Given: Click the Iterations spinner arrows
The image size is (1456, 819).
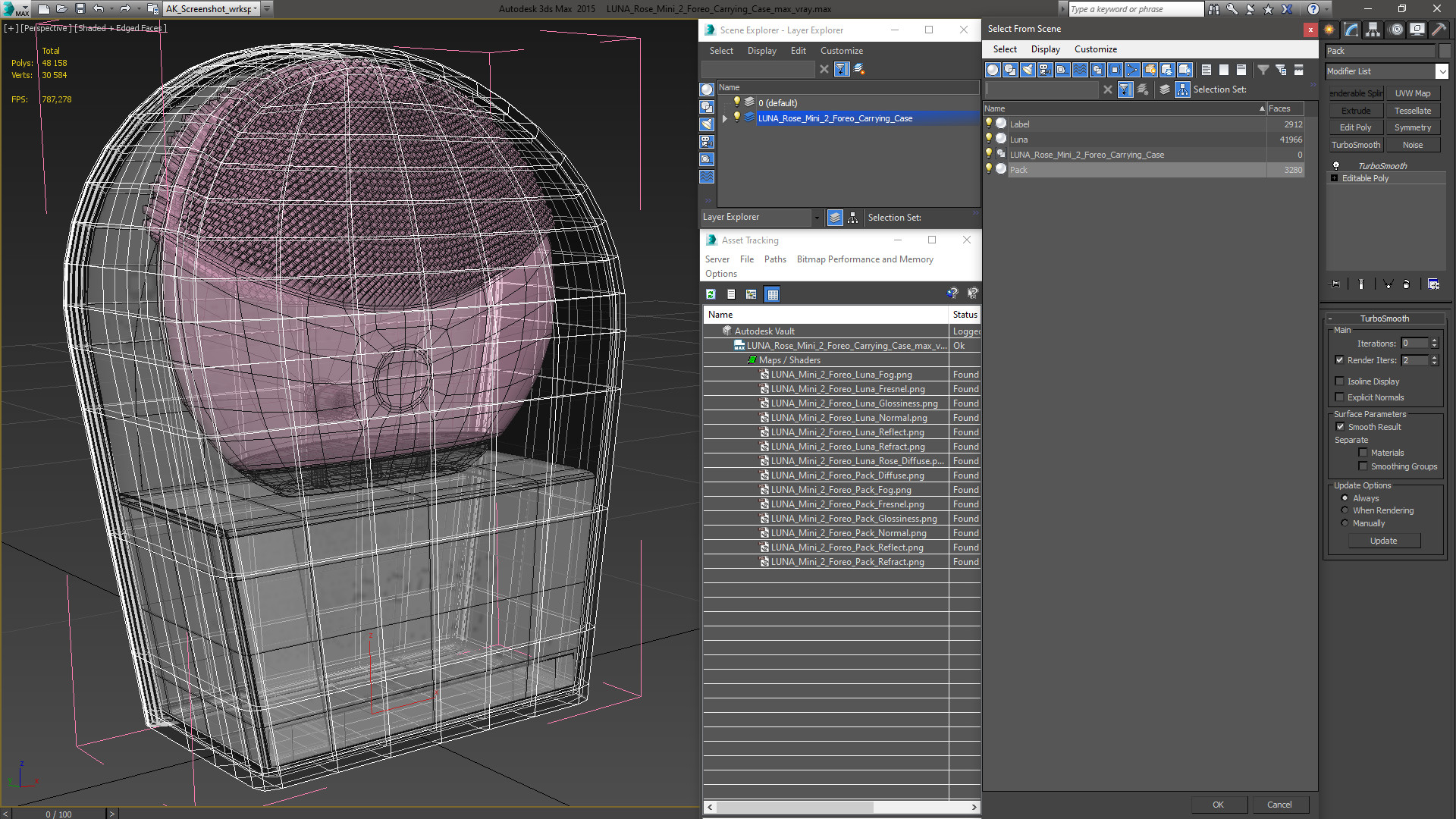Looking at the screenshot, I should (1434, 344).
